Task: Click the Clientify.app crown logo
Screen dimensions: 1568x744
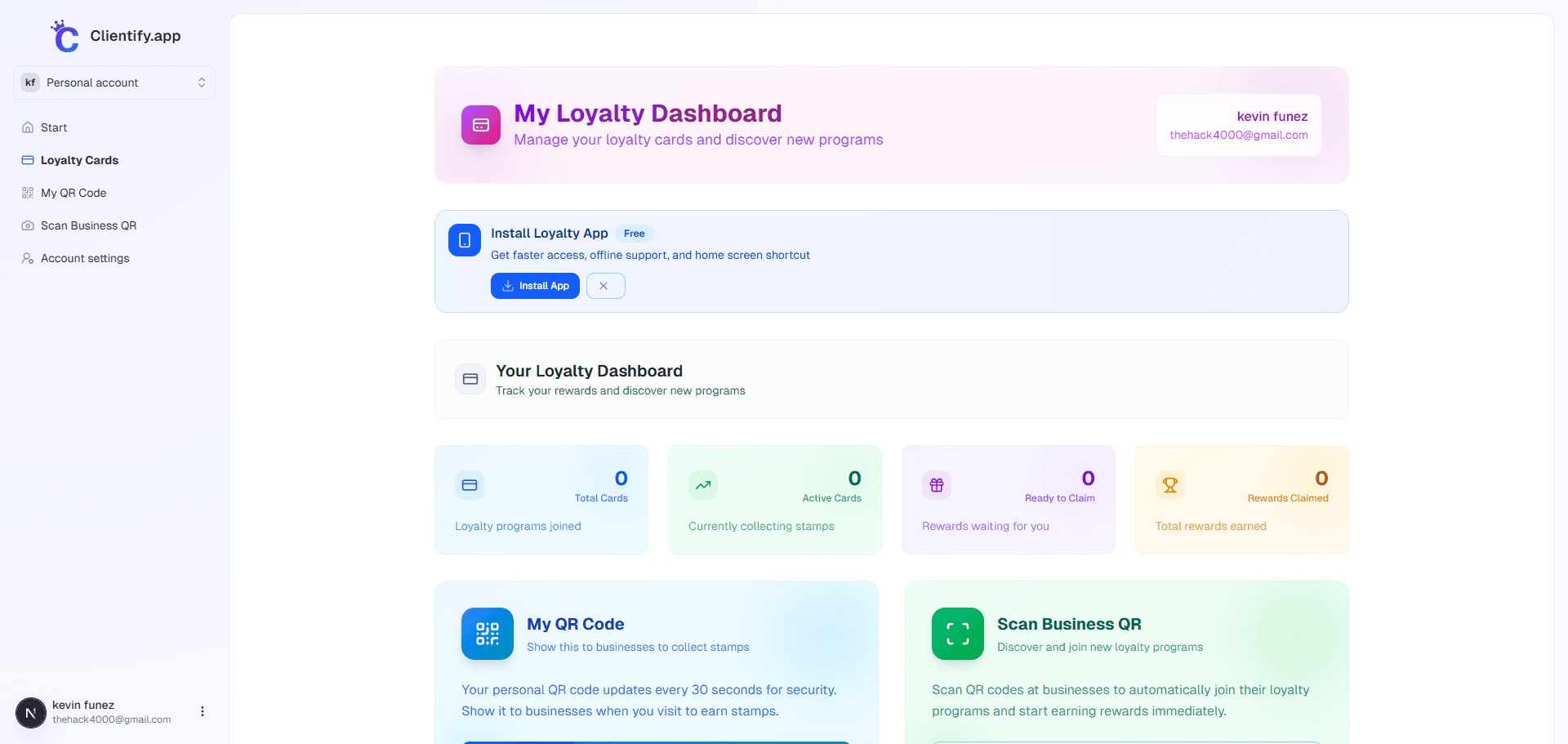Action: click(65, 37)
